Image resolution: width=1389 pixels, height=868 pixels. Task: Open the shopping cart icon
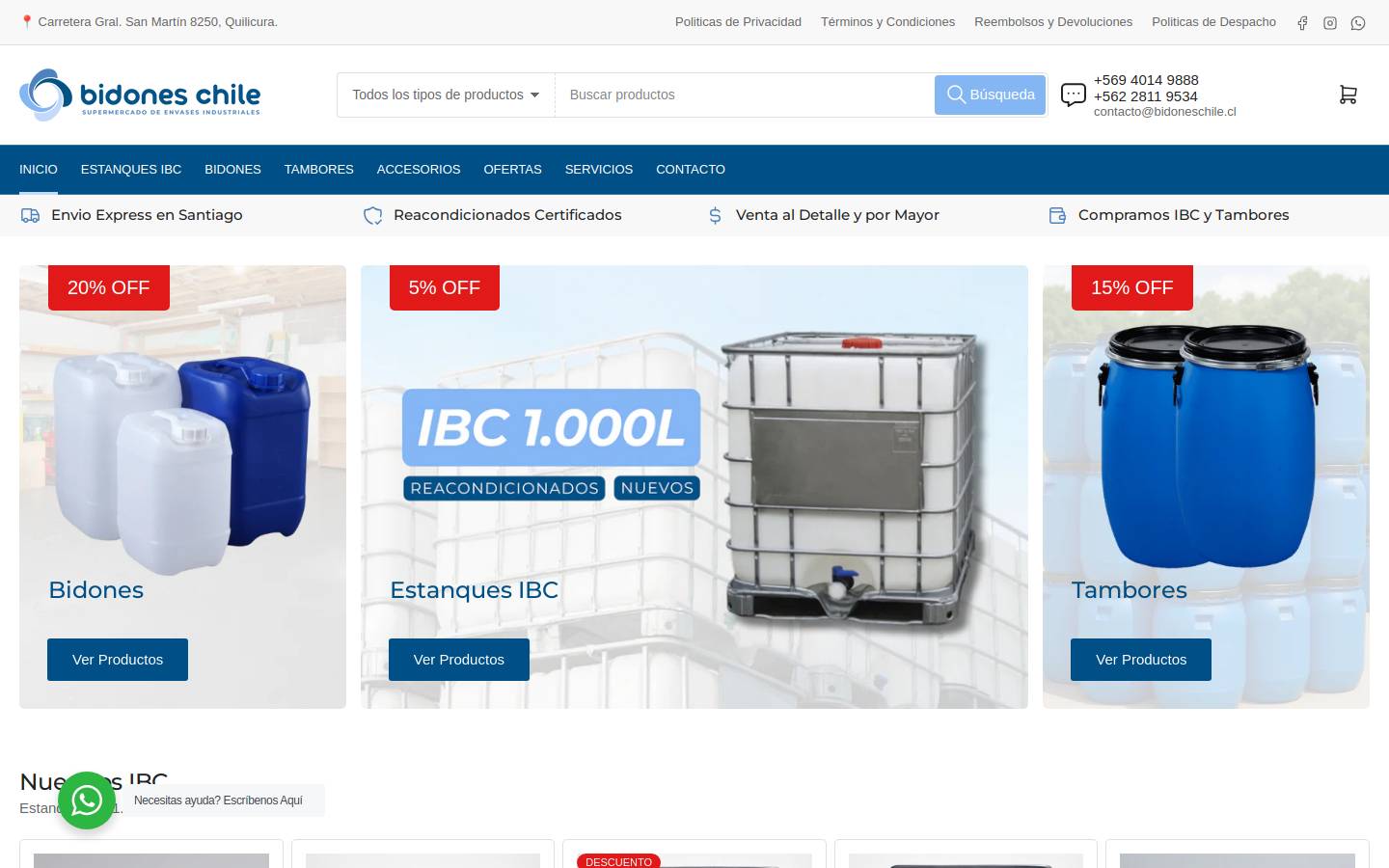click(1348, 95)
